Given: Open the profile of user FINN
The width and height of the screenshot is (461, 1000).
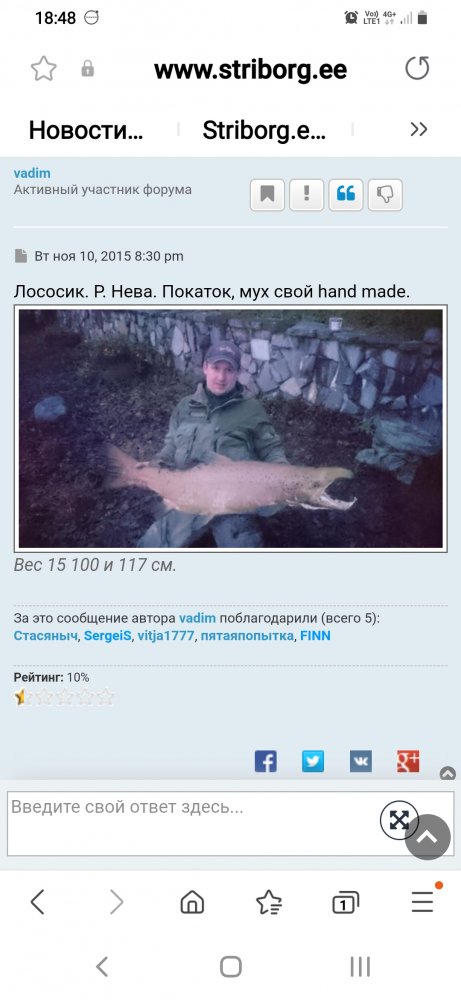Looking at the screenshot, I should click(316, 636).
